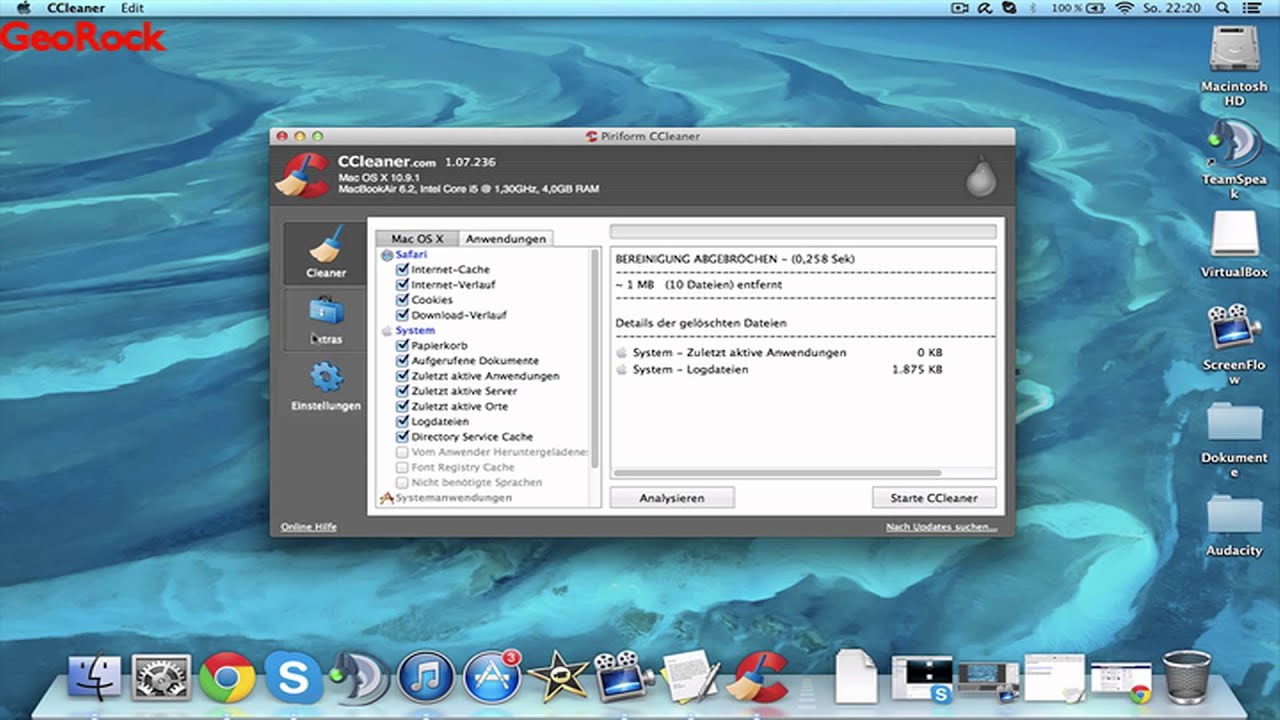The width and height of the screenshot is (1280, 720).
Task: Toggle Zuletzt aktive Anwendungen checkbox
Action: pyautogui.click(x=403, y=376)
